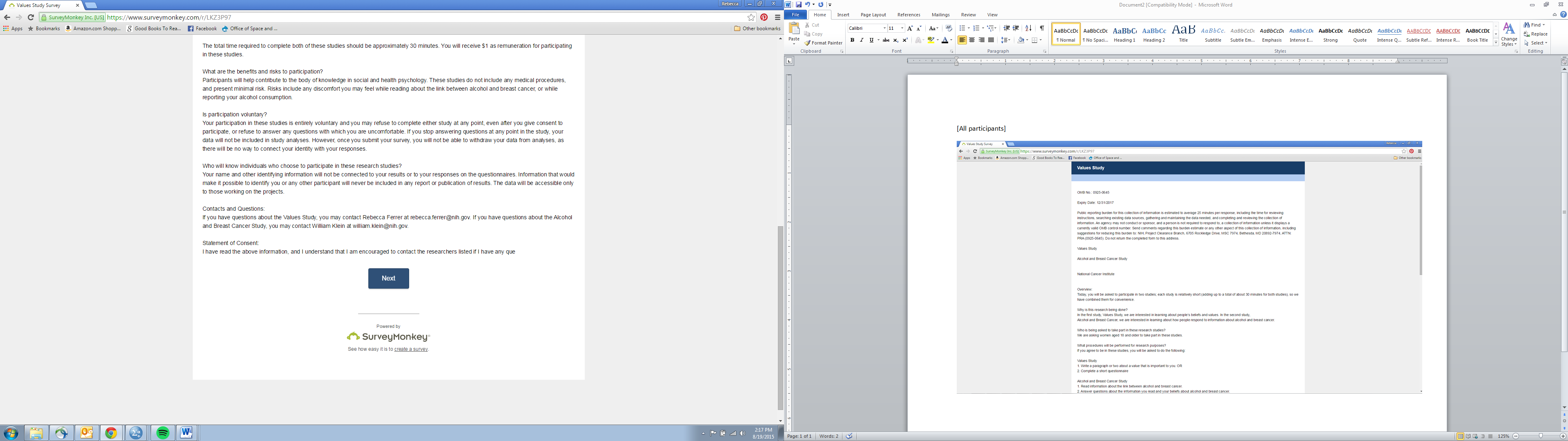Expand the Styles gallery More arrow
The height and width of the screenshot is (441, 1568).
click(1496, 42)
